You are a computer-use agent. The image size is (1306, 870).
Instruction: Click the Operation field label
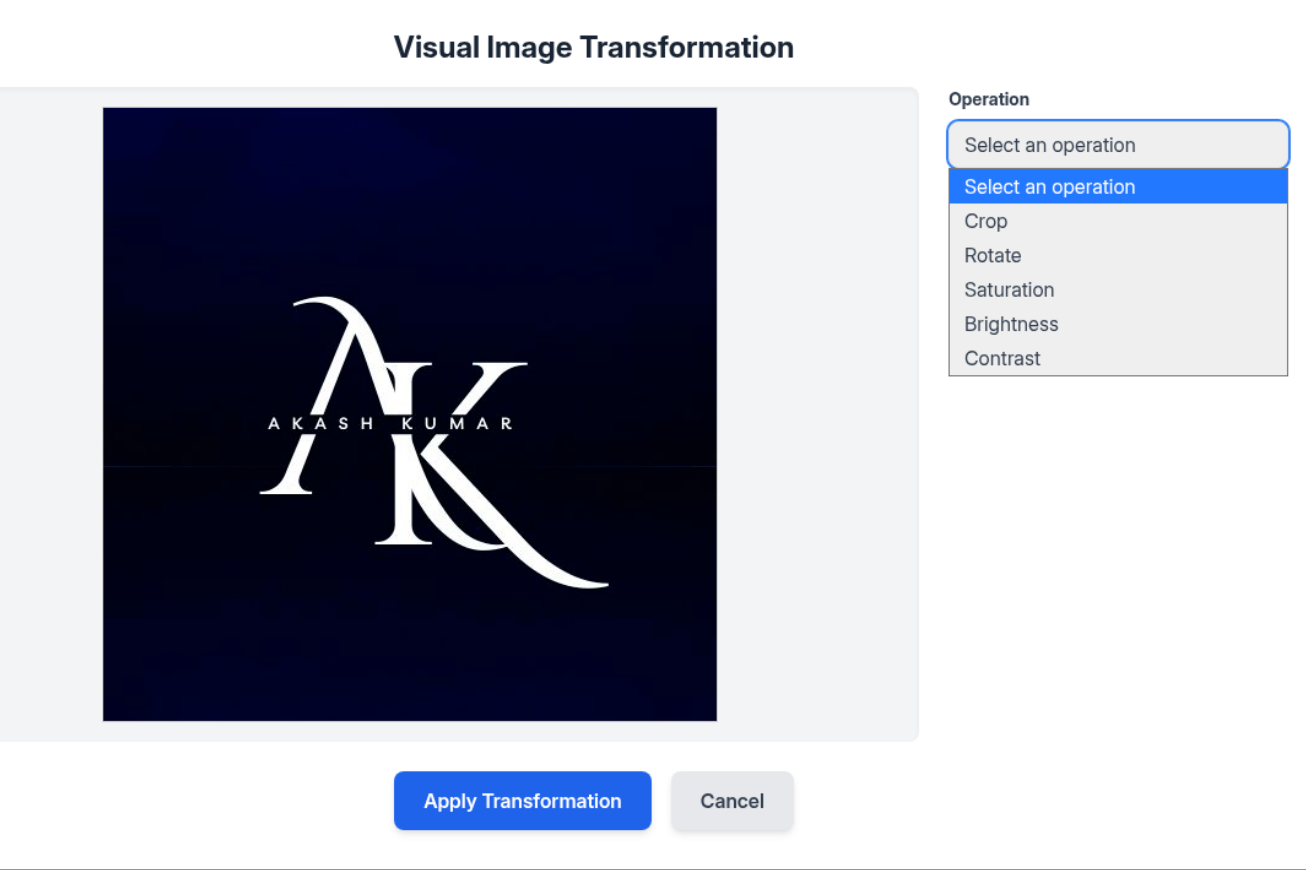[989, 99]
